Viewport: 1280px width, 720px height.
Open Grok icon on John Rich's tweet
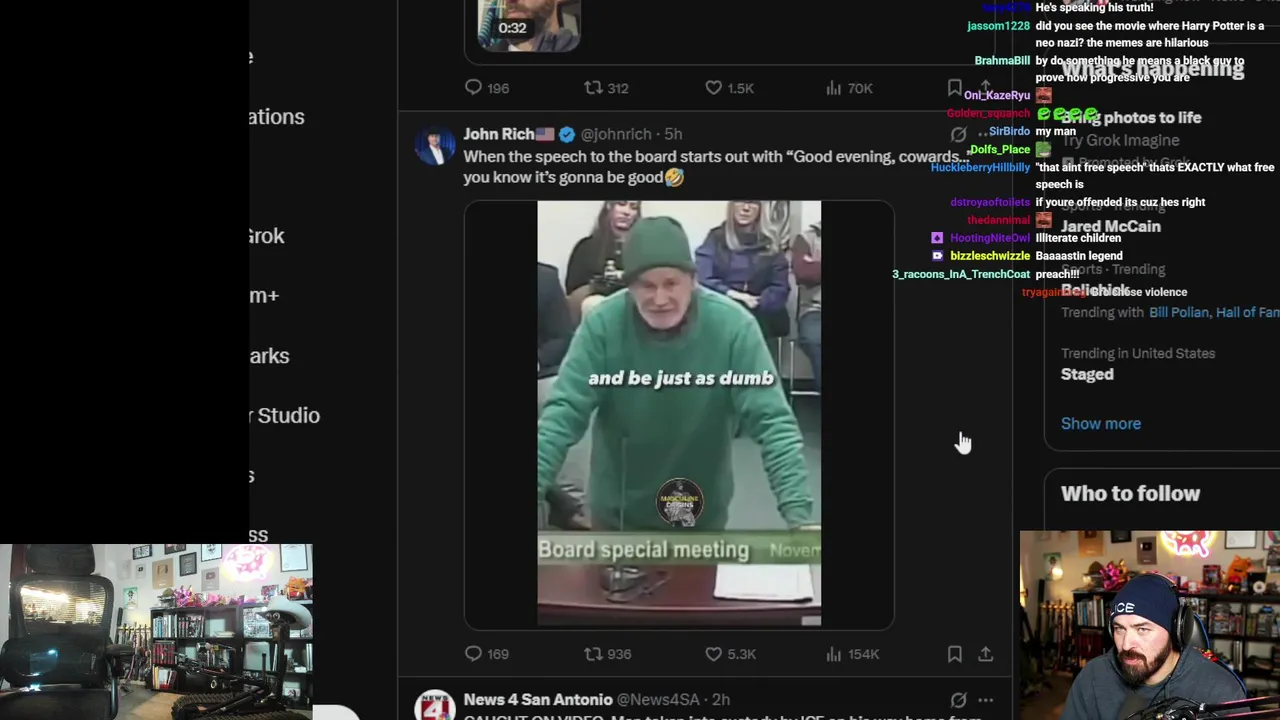click(958, 134)
